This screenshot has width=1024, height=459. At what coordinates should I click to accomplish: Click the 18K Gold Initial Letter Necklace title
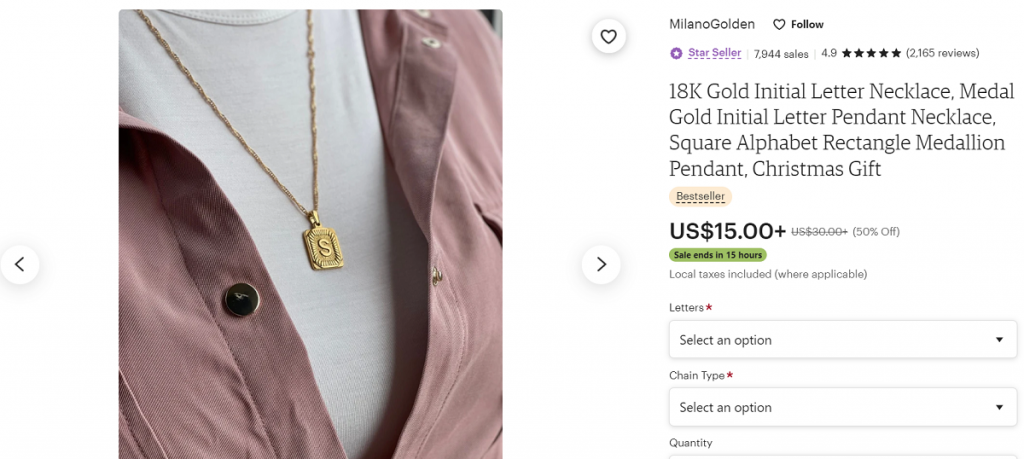click(836, 130)
